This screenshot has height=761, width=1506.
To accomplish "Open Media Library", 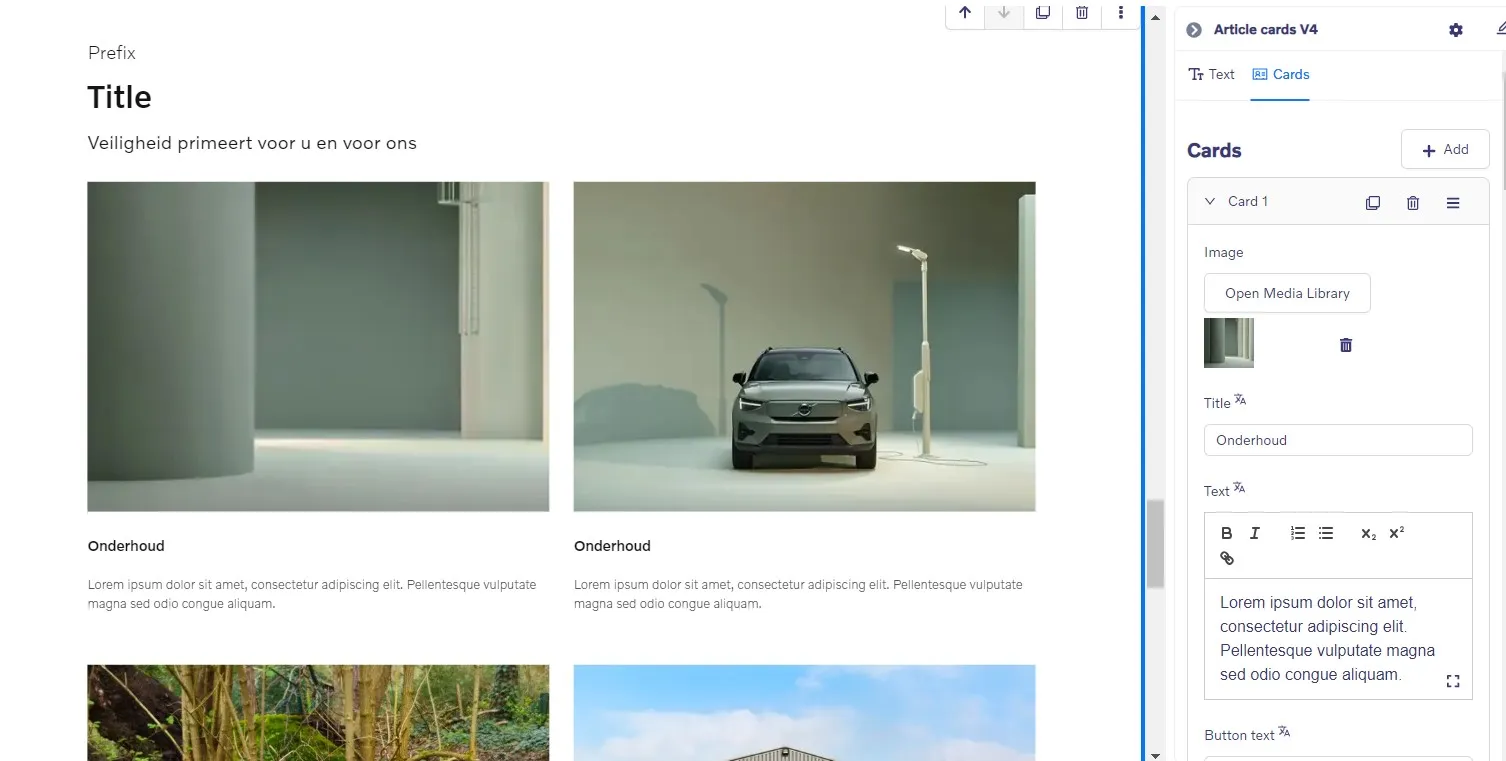I will tap(1287, 293).
